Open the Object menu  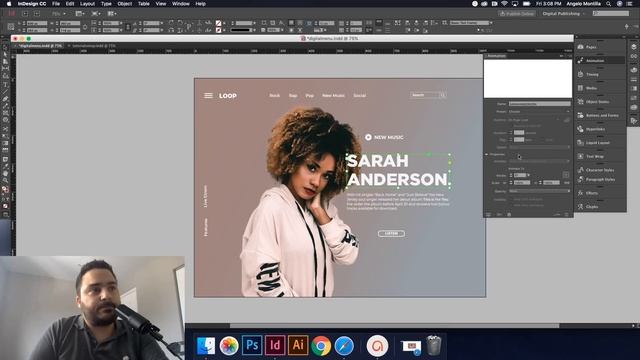click(124, 4)
